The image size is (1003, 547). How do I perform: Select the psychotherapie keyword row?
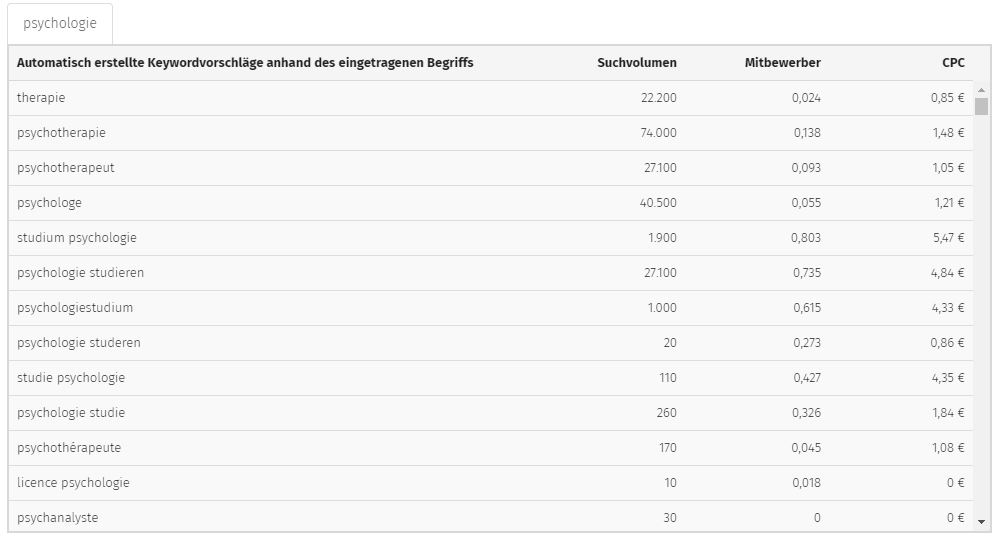[491, 133]
